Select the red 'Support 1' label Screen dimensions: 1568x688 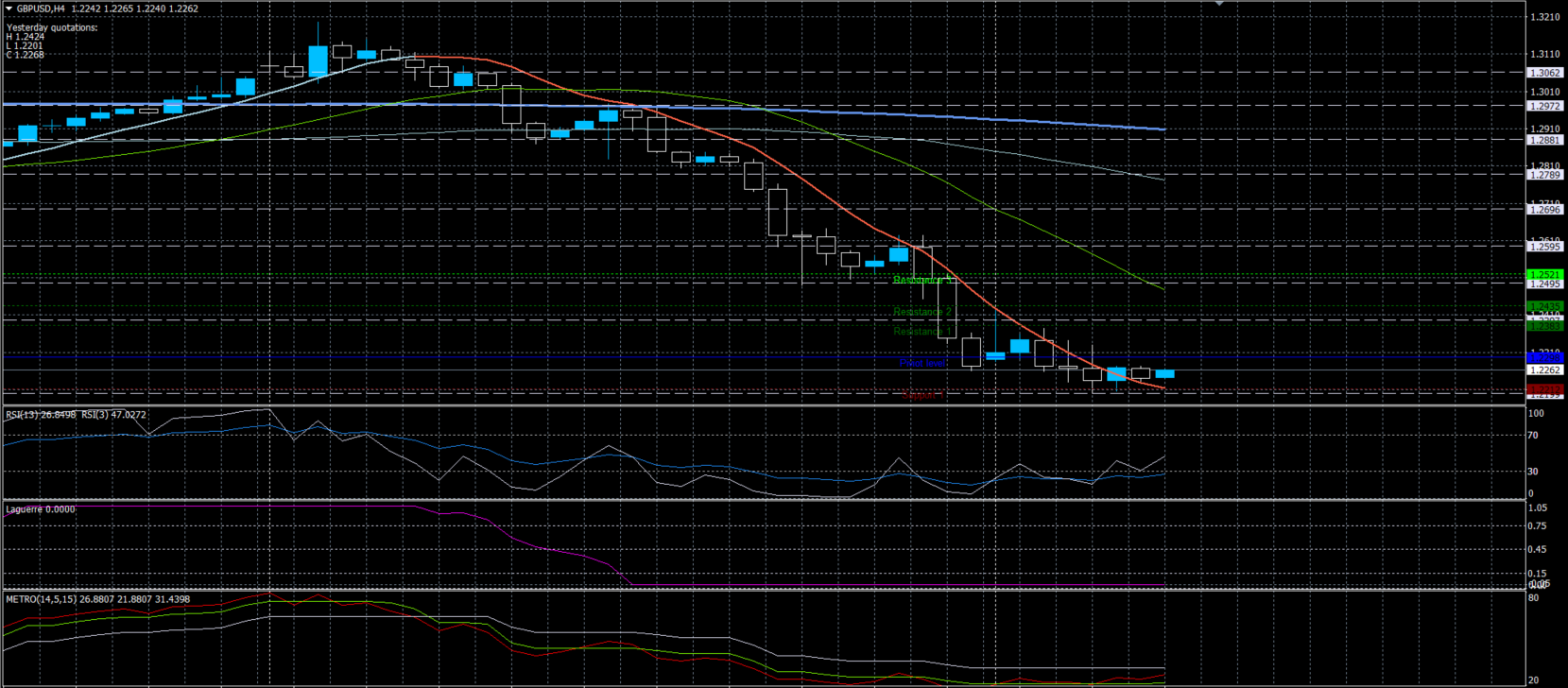tap(923, 395)
